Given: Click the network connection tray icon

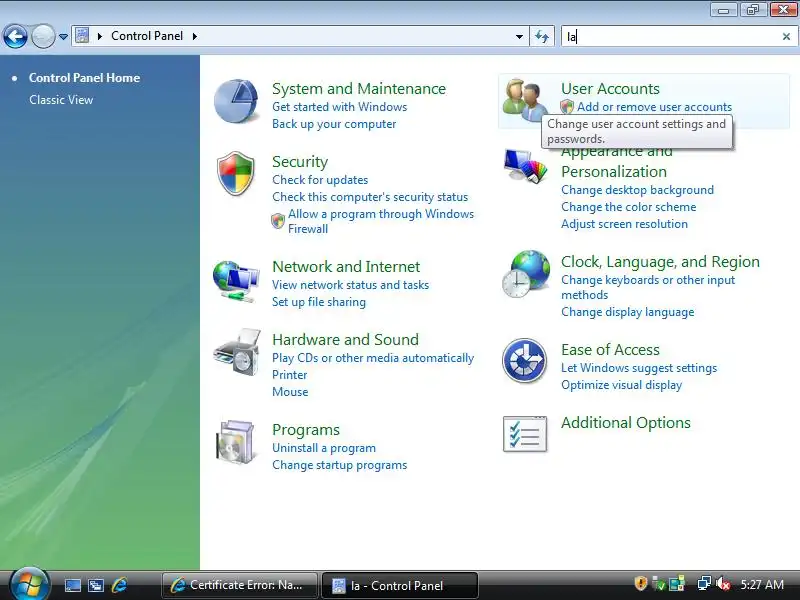Looking at the screenshot, I should tap(704, 584).
